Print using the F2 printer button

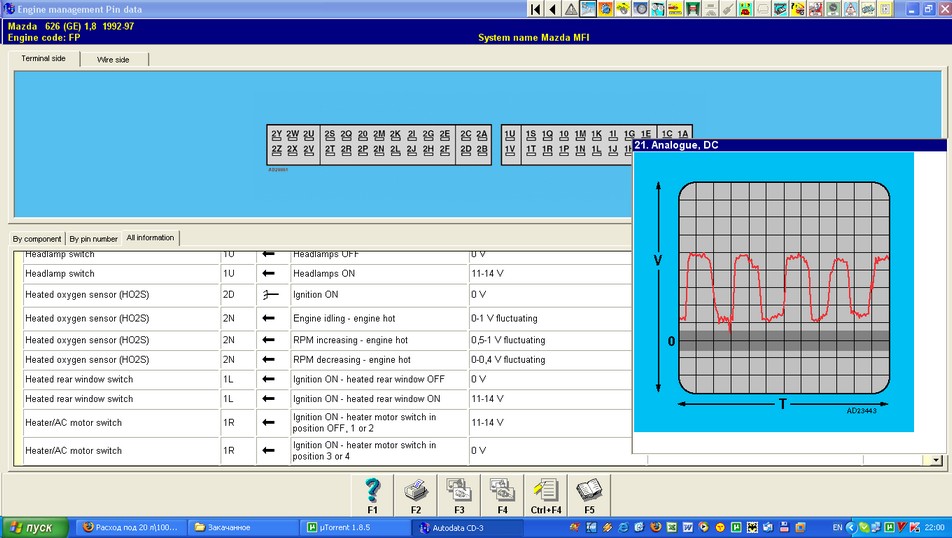416,495
